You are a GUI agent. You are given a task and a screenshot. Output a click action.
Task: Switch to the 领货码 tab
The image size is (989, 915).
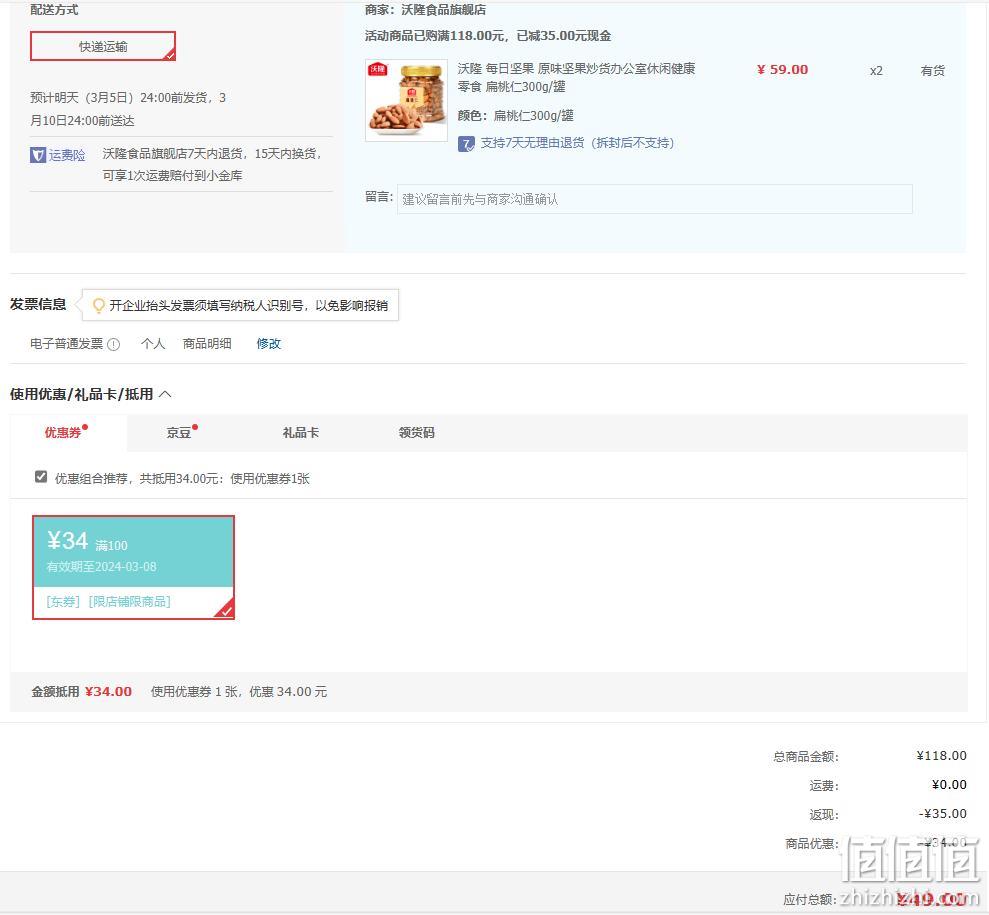coord(416,433)
